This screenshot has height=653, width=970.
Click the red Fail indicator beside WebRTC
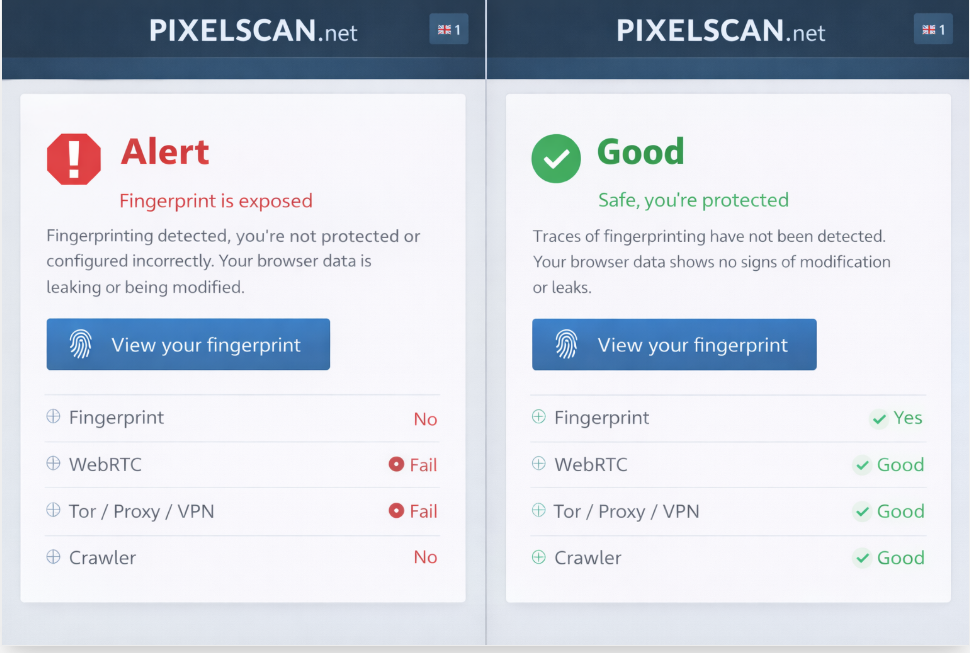(413, 464)
